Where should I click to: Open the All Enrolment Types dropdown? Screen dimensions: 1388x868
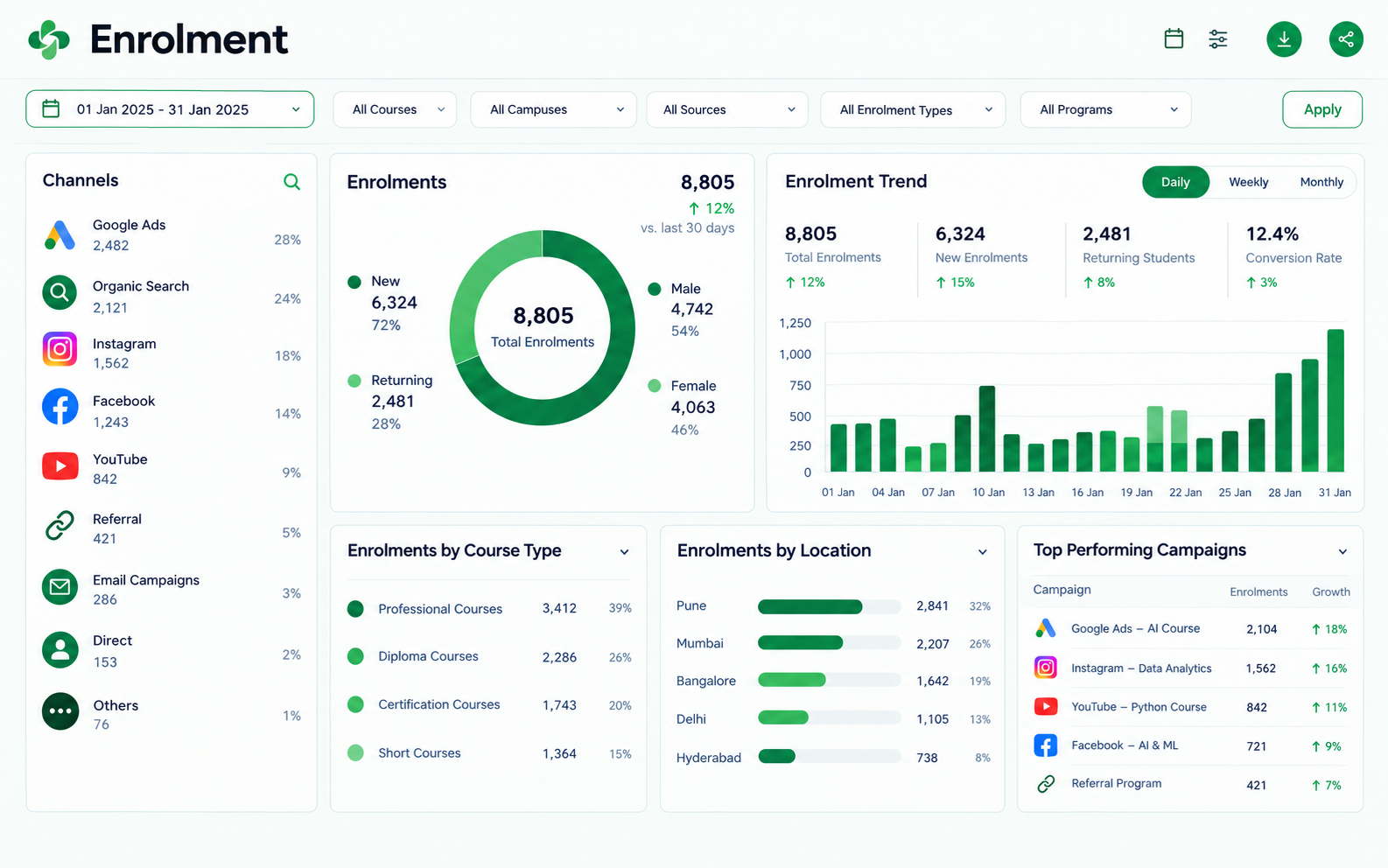[913, 109]
